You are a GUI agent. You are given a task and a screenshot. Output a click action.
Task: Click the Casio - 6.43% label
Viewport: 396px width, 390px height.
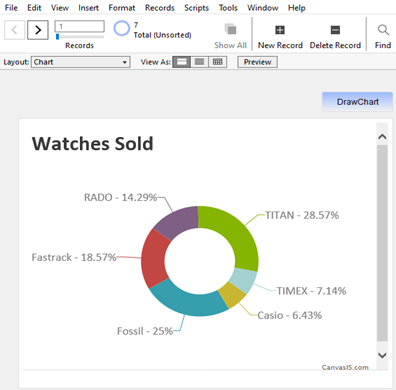click(x=290, y=315)
